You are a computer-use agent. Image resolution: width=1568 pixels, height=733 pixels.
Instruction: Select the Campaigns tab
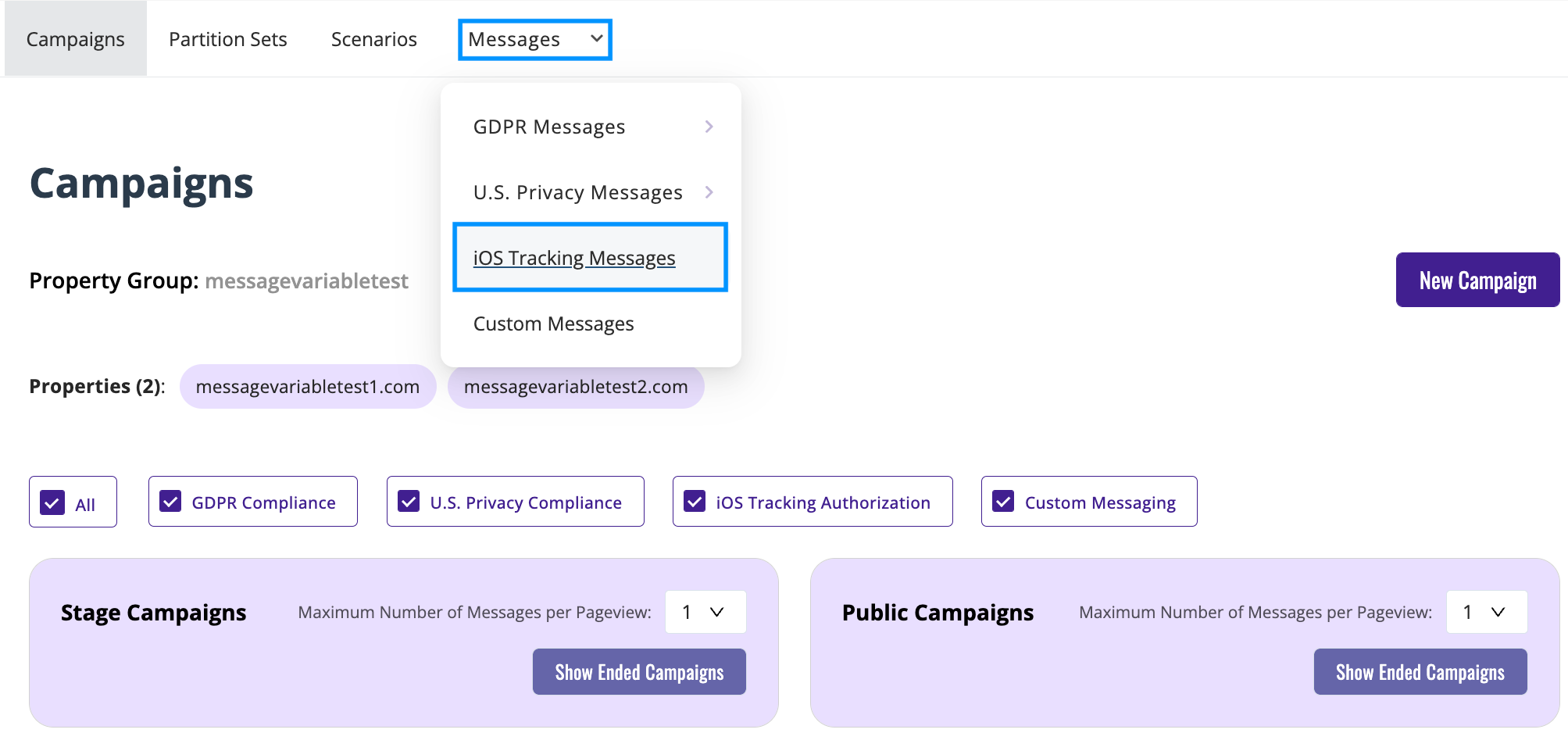[75, 38]
